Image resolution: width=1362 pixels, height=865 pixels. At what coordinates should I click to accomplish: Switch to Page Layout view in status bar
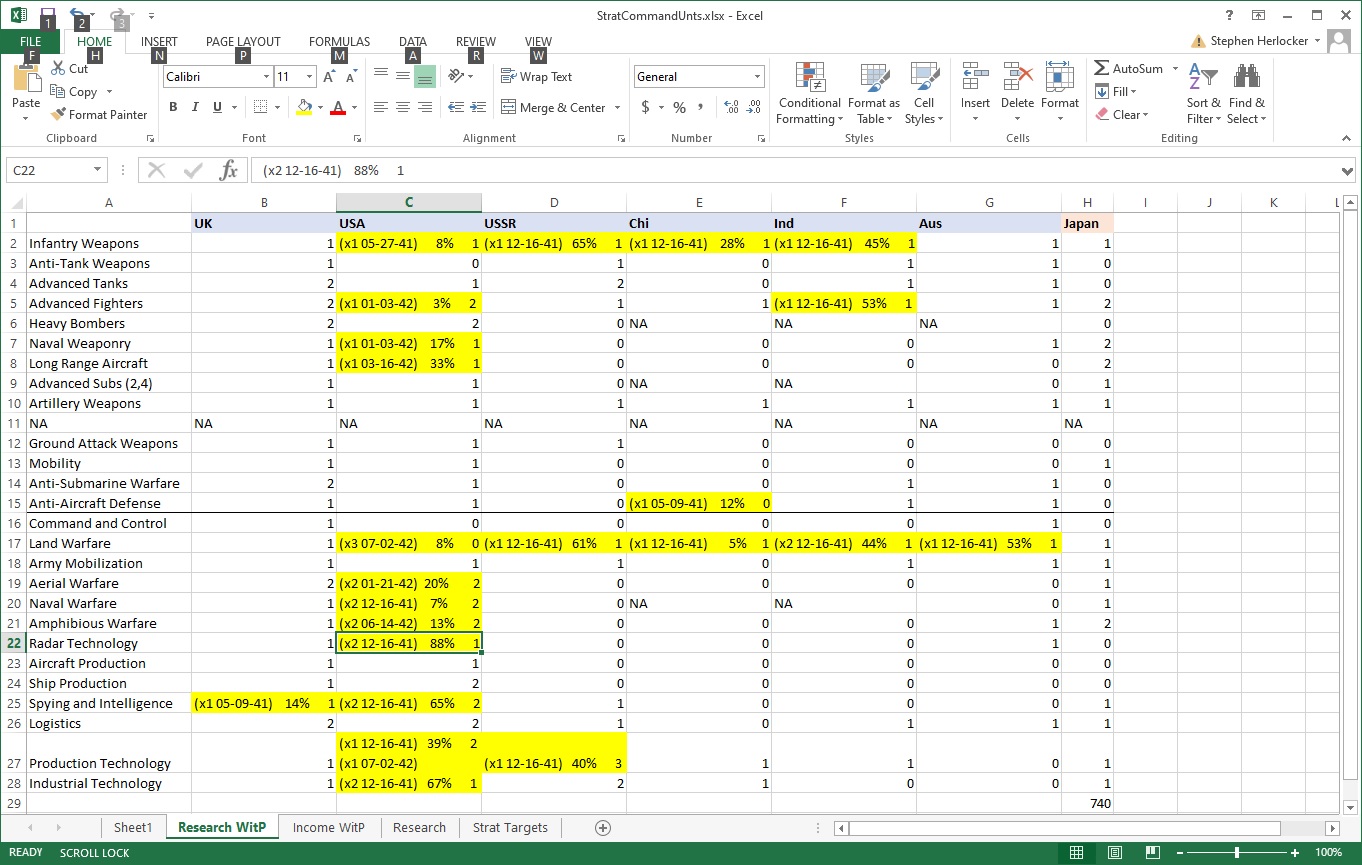tap(1114, 853)
